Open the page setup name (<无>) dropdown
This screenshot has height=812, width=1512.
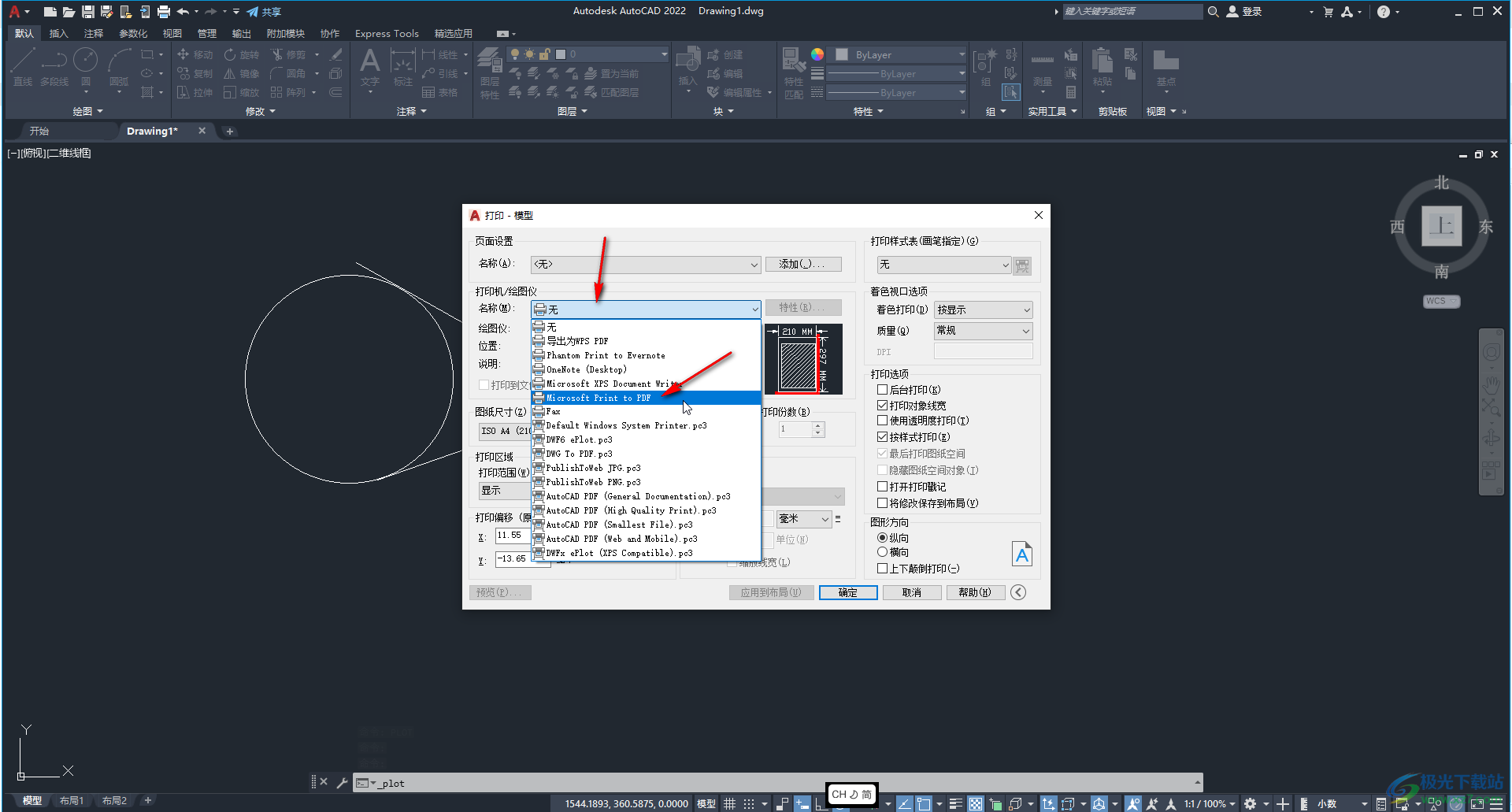[646, 265]
